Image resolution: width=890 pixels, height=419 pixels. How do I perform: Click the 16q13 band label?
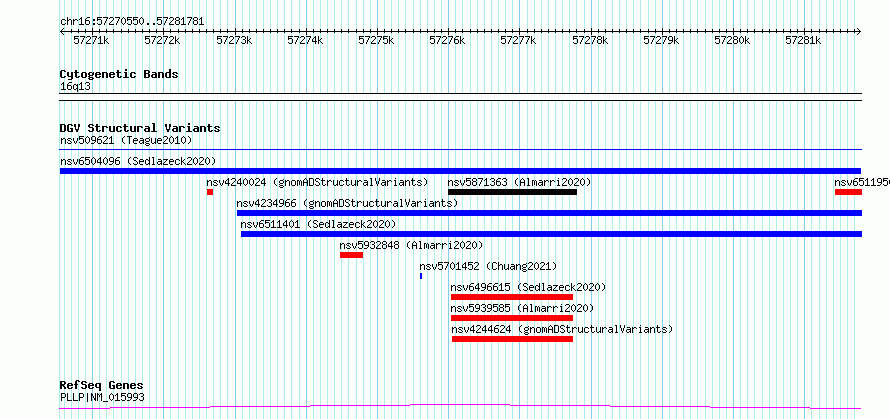point(75,87)
